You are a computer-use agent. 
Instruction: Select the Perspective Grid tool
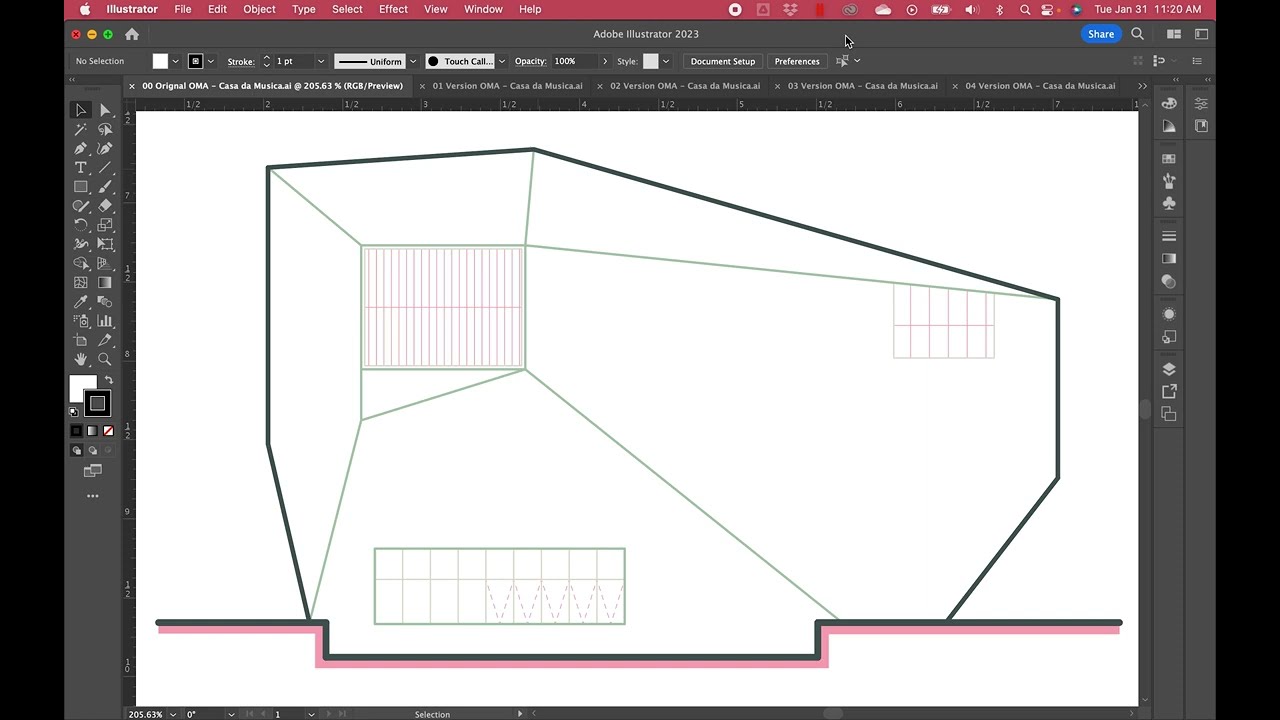(105, 264)
